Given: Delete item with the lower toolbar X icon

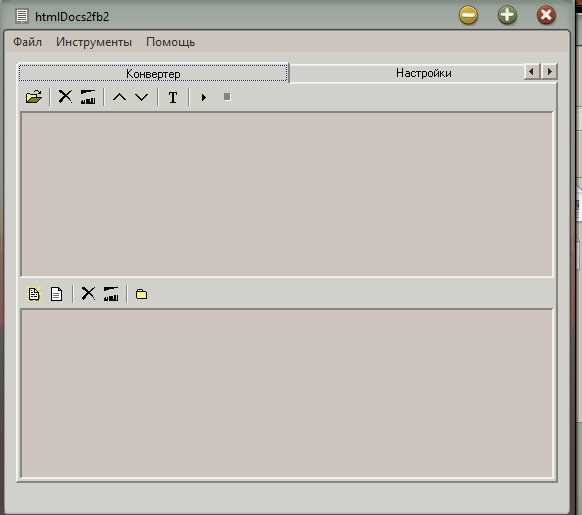Looking at the screenshot, I should point(88,293).
